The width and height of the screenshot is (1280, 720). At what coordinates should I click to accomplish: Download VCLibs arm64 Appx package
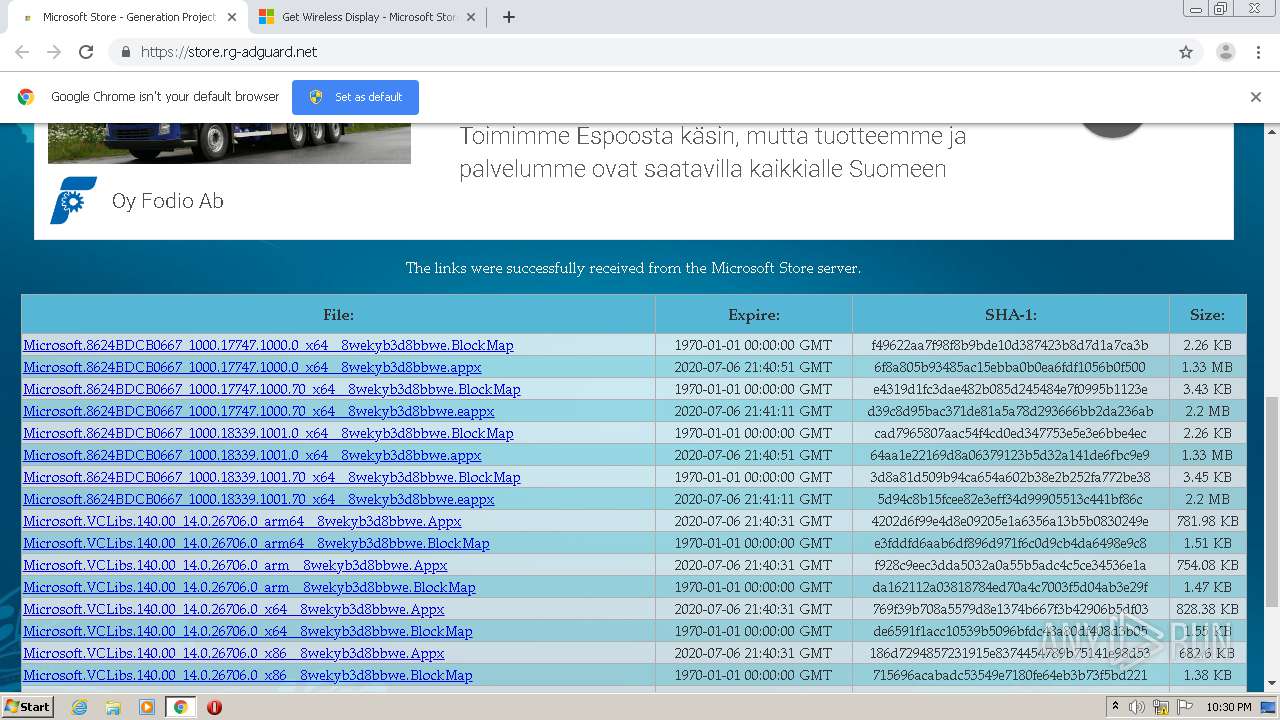coord(242,521)
